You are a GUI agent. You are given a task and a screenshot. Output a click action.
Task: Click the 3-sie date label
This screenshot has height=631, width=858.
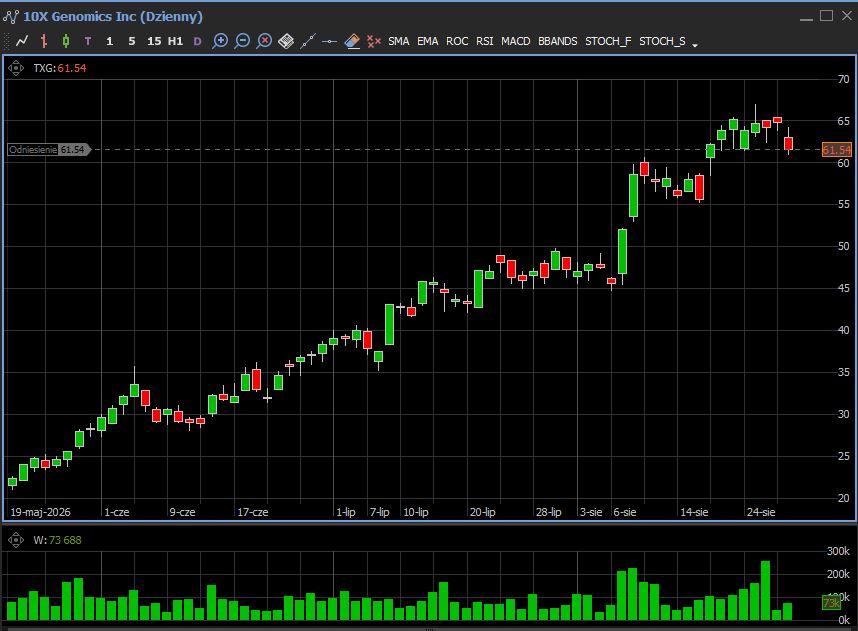tap(591, 512)
